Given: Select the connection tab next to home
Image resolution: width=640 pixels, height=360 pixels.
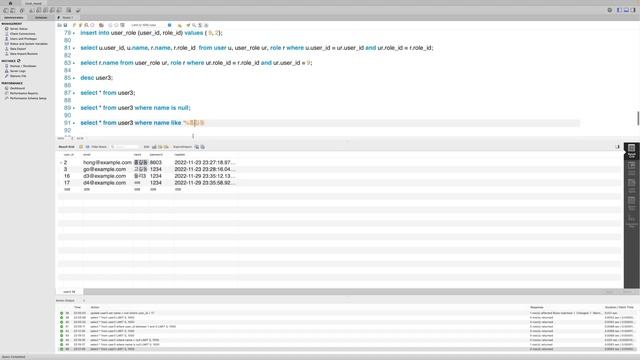Looking at the screenshot, I should [x=33, y=3].
